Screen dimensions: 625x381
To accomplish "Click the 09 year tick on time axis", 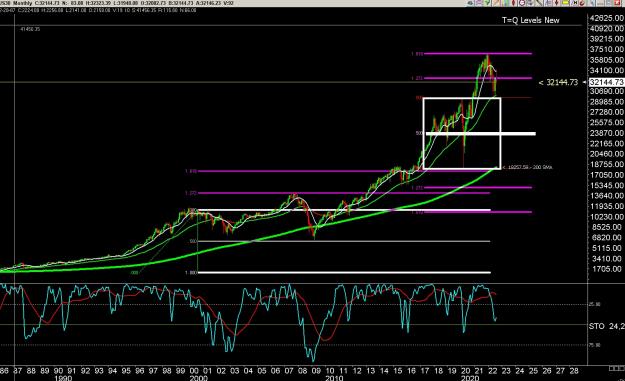I will 316,371.
